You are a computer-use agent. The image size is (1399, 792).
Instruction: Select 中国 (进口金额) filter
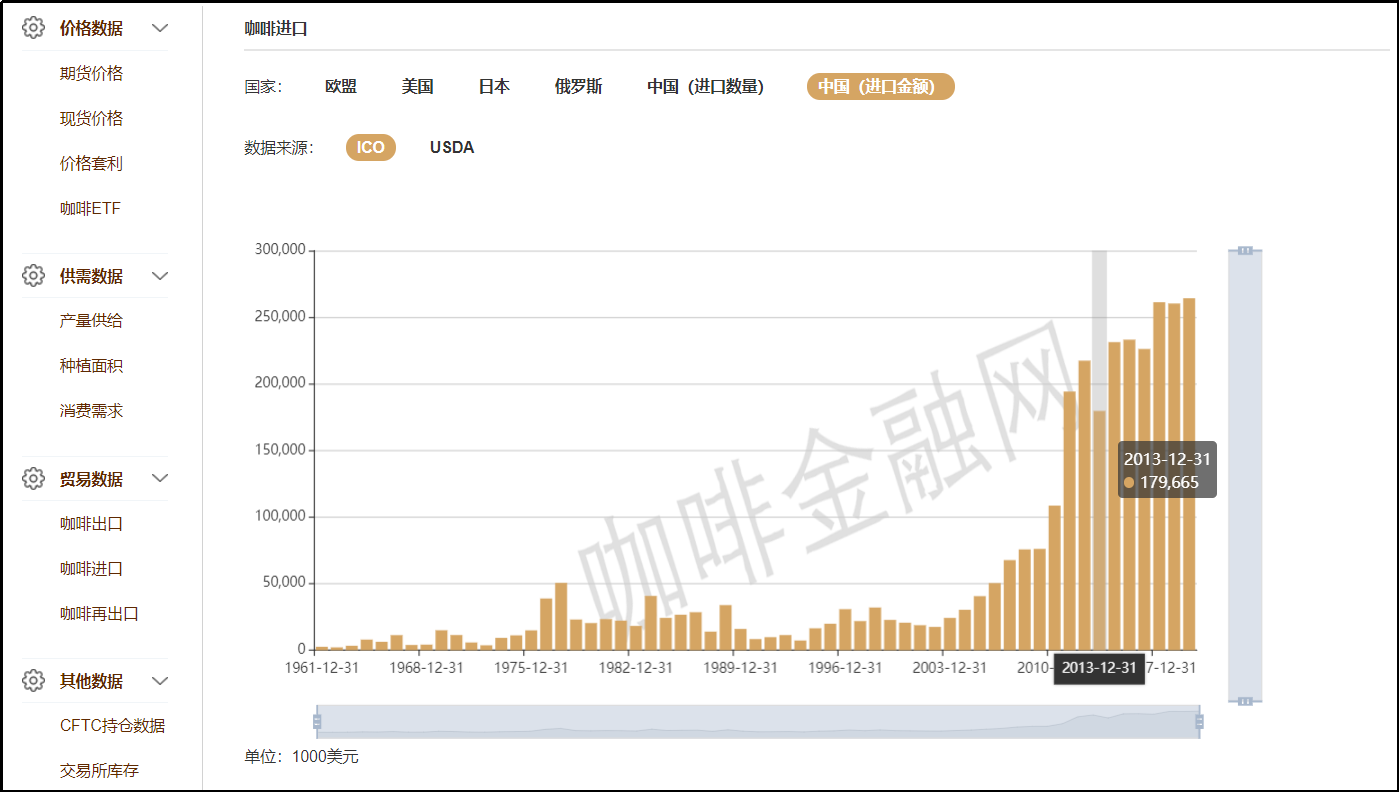[881, 87]
